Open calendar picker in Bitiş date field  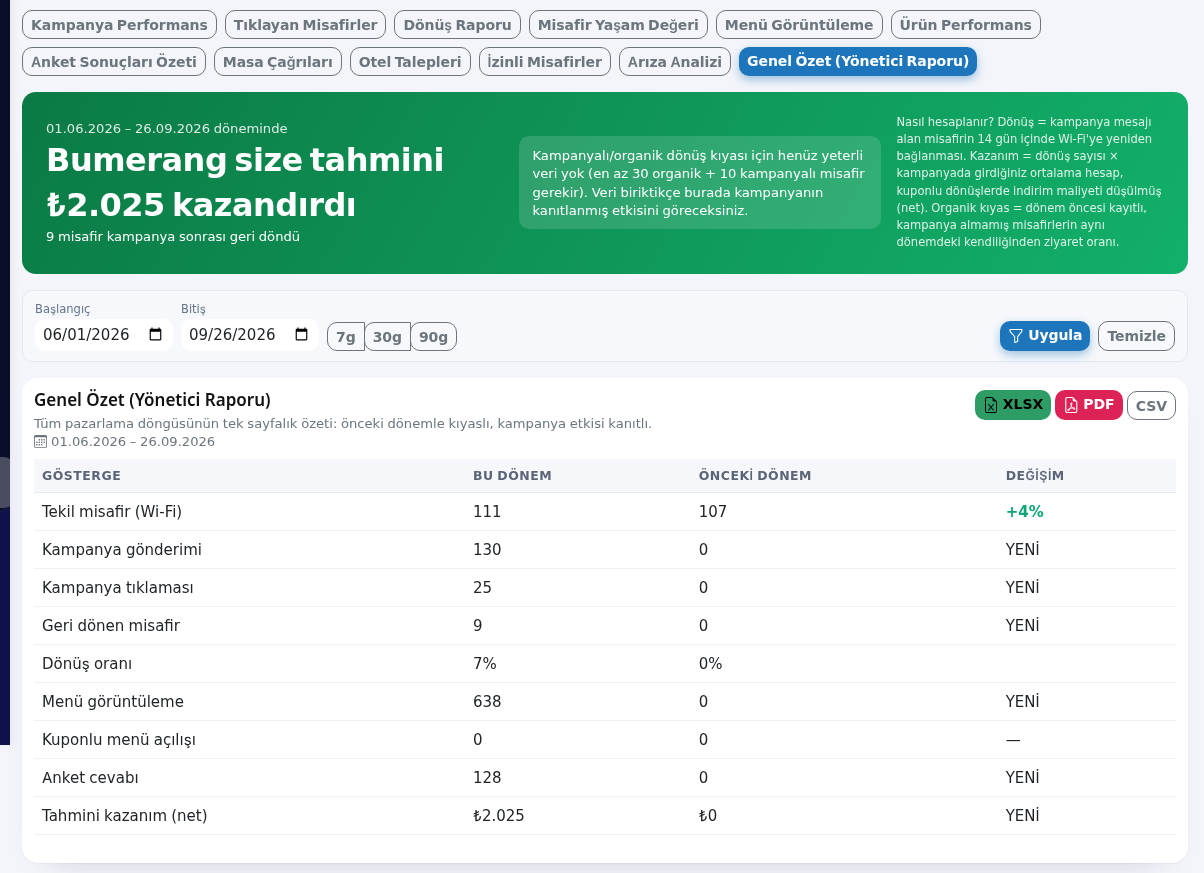(x=302, y=335)
